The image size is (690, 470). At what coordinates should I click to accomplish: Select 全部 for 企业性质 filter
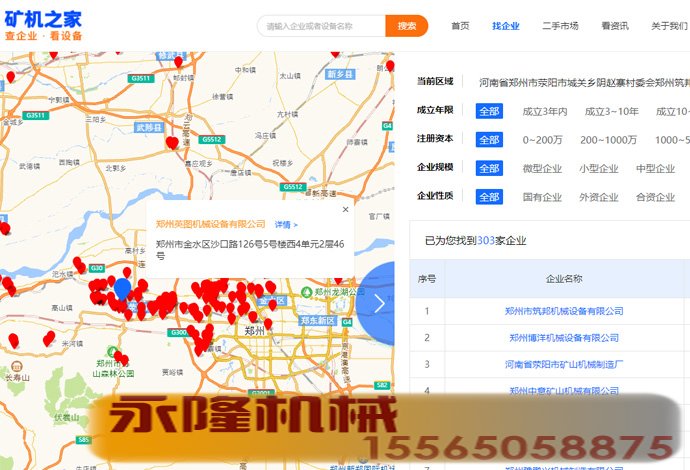click(489, 197)
